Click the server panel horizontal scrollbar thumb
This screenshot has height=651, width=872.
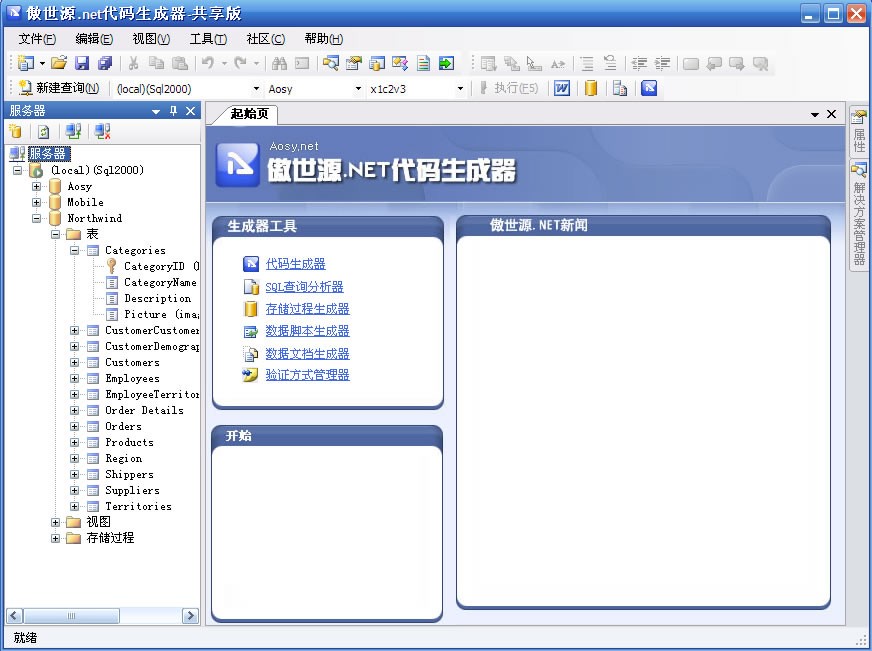[x=71, y=616]
